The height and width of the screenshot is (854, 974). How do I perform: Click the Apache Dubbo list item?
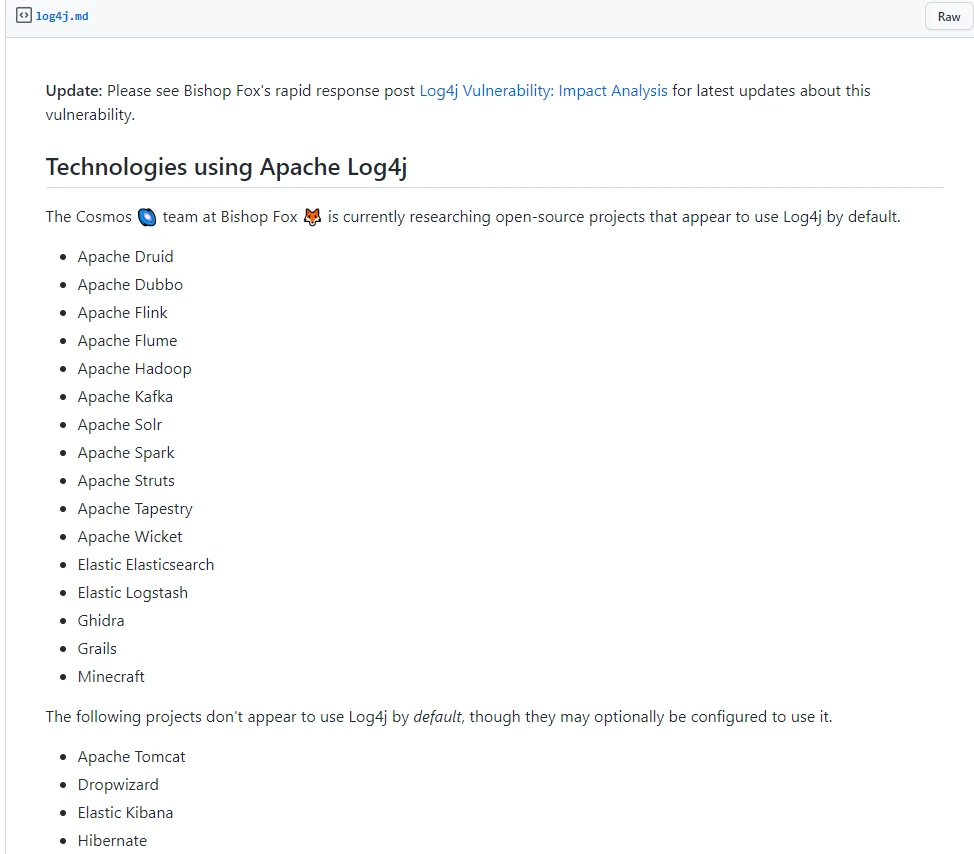130,284
